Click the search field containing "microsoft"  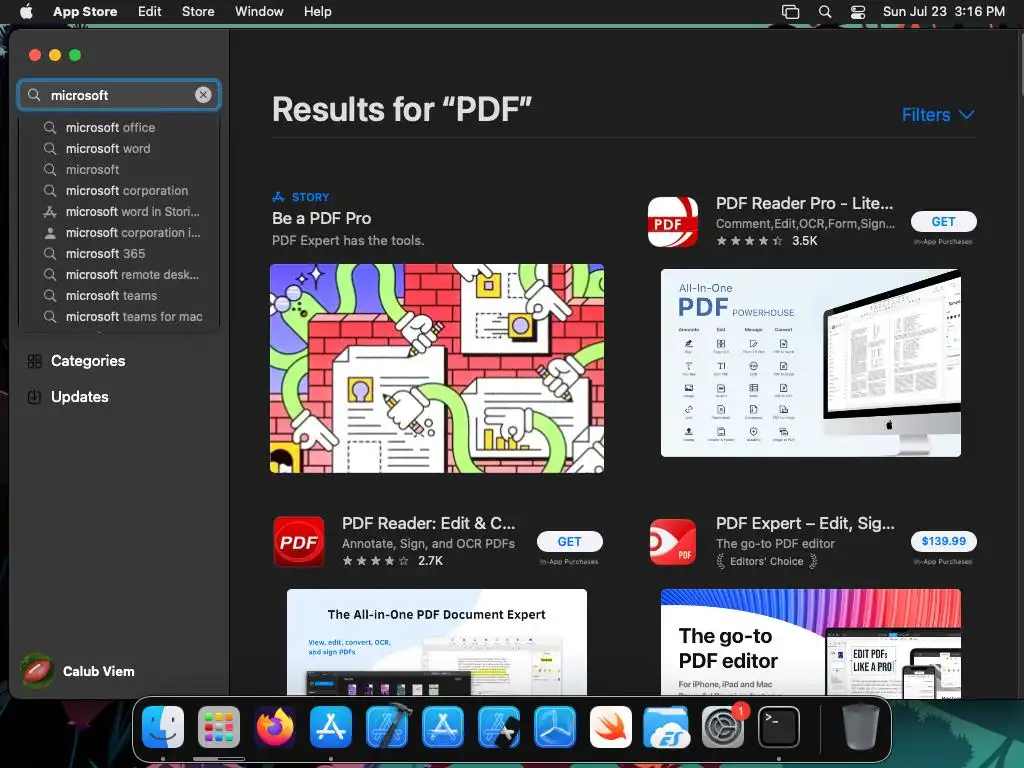click(x=119, y=95)
